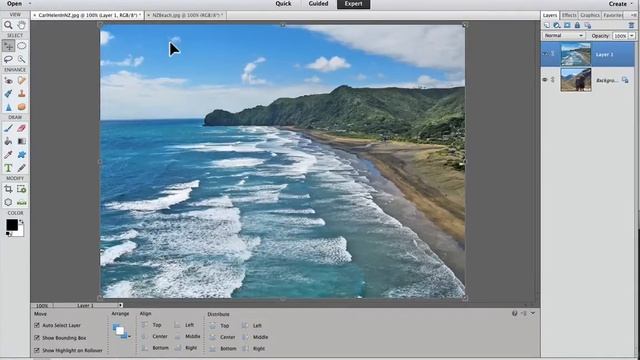640x360 pixels.
Task: Create a new layer in Layers panel
Action: pyautogui.click(x=547, y=25)
